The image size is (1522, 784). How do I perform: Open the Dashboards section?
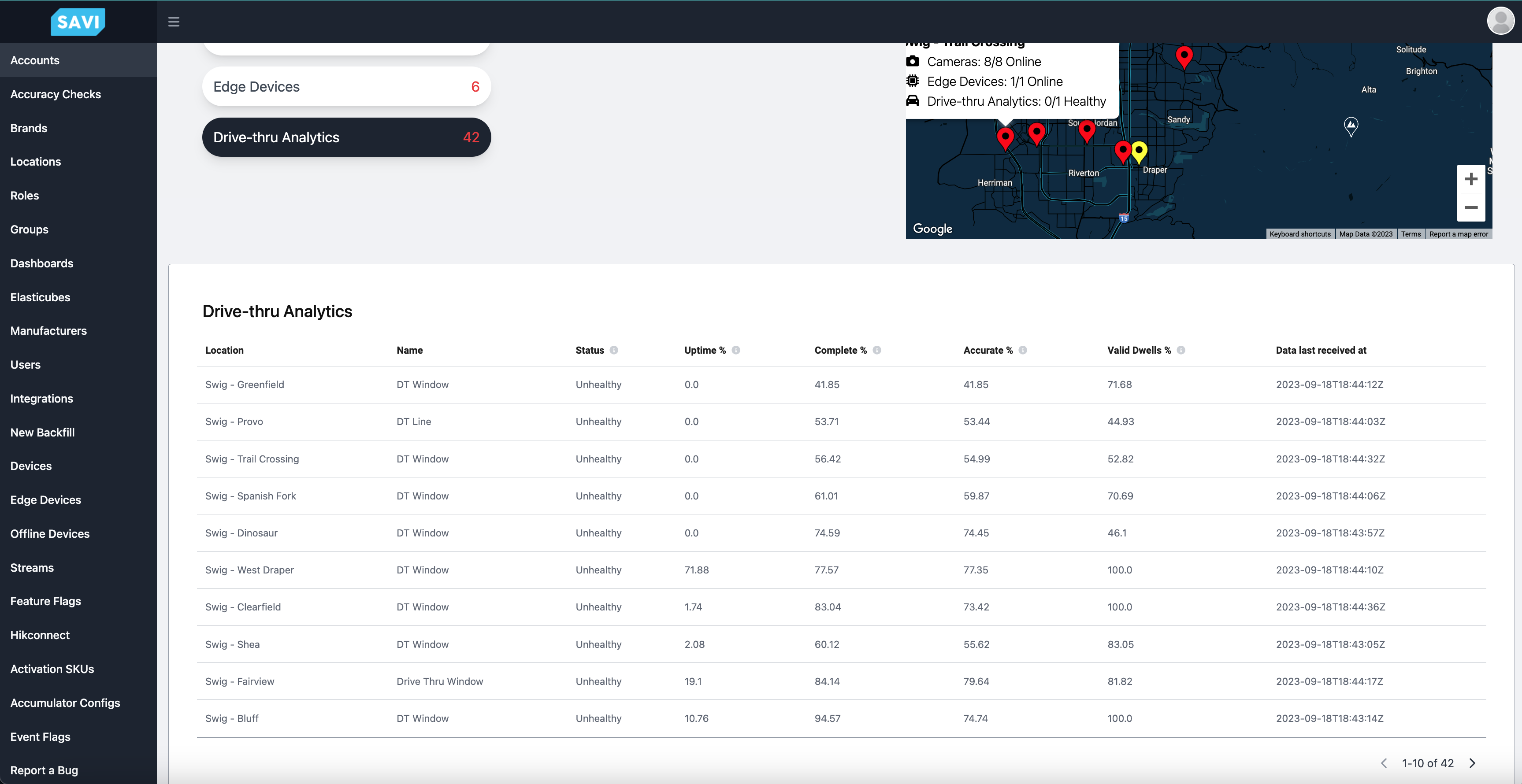click(41, 263)
